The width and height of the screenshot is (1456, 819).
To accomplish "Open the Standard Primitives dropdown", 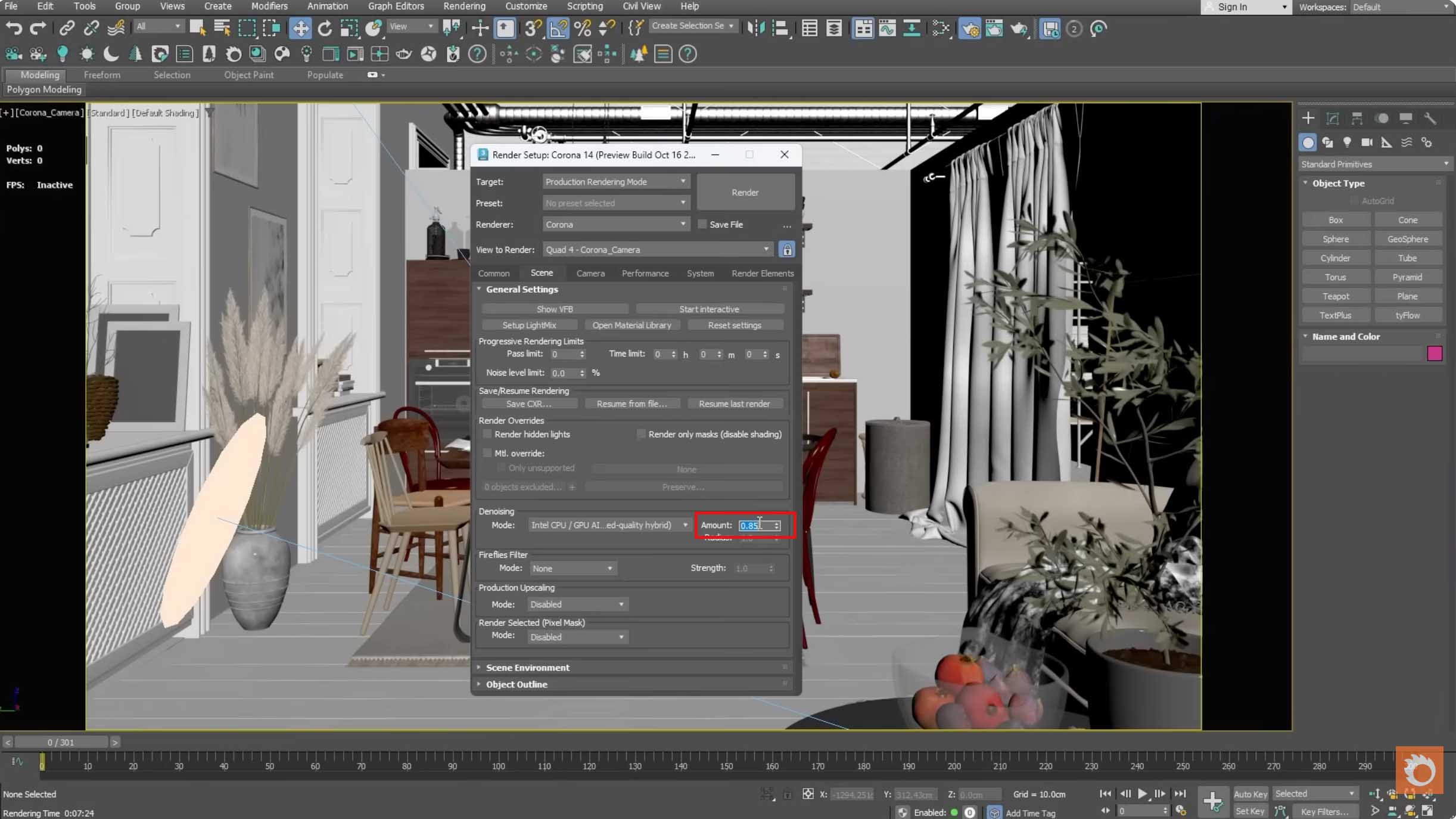I will pos(1374,164).
